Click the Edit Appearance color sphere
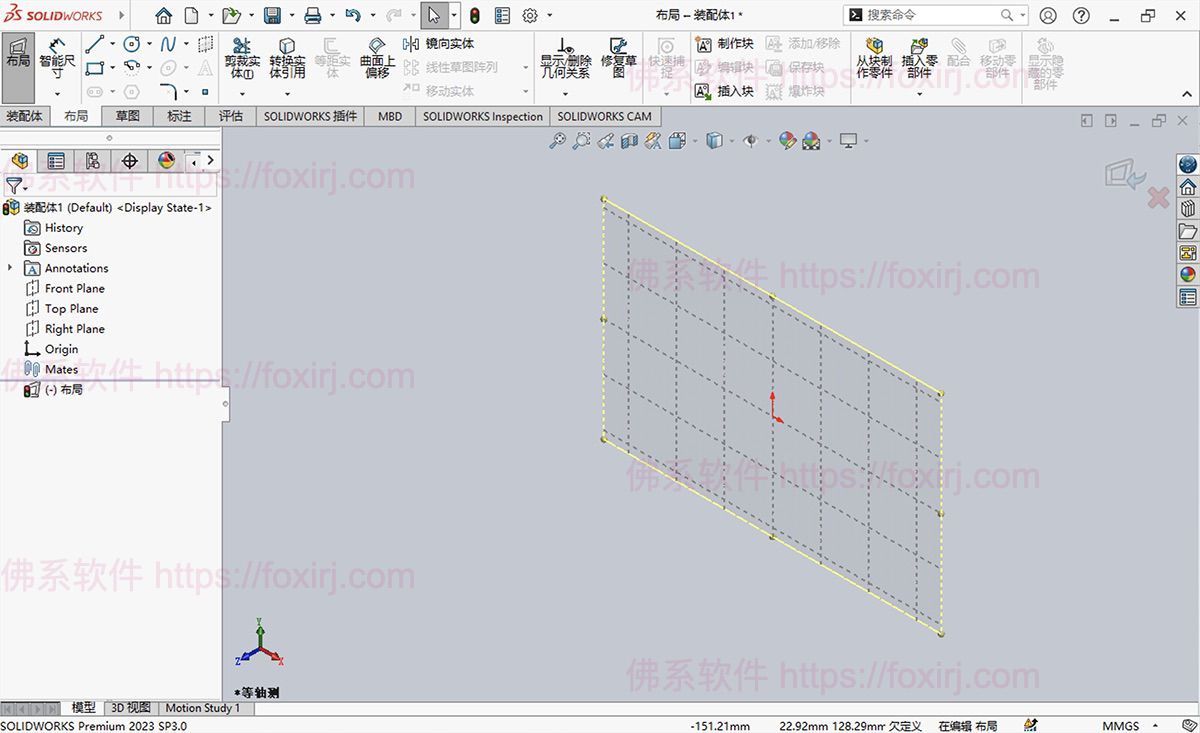The height and width of the screenshot is (733, 1200). (789, 141)
